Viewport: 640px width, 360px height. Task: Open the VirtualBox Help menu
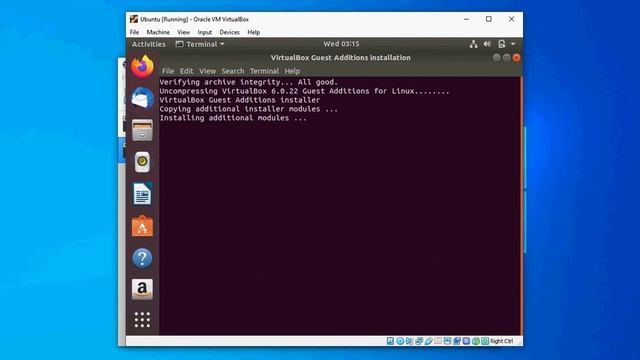coord(253,32)
